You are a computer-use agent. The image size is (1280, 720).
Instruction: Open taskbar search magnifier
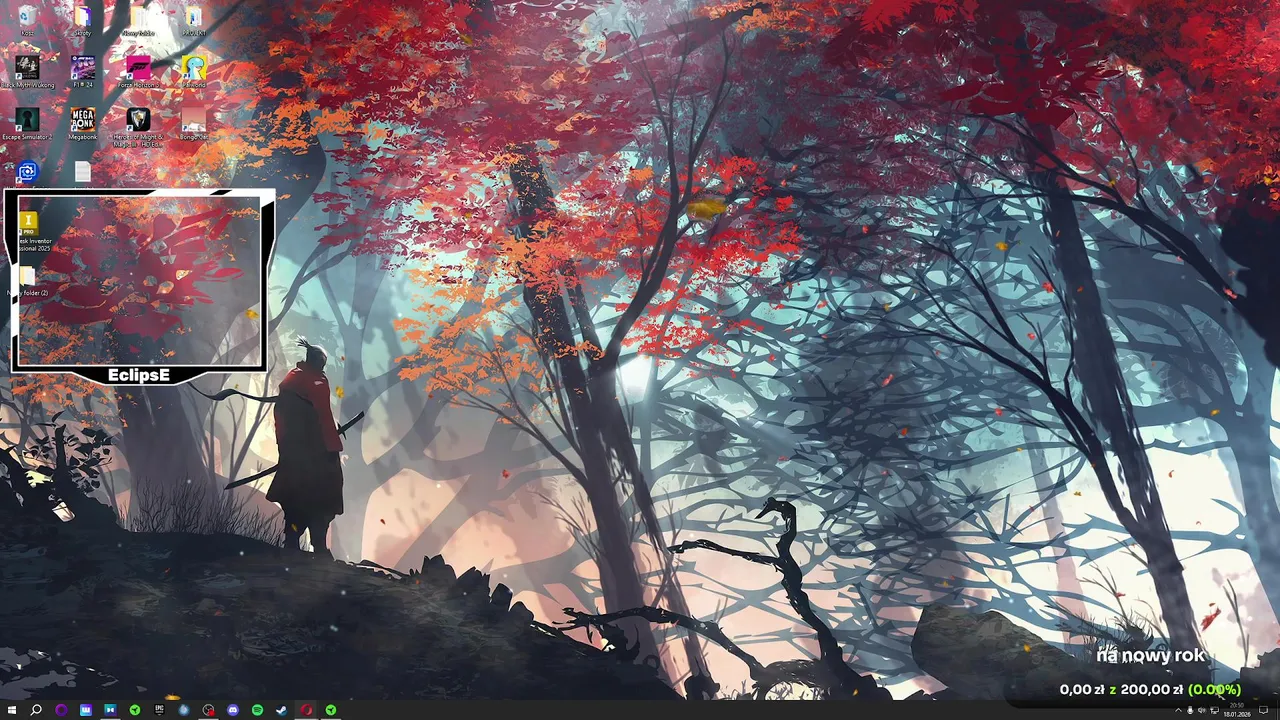click(x=36, y=710)
